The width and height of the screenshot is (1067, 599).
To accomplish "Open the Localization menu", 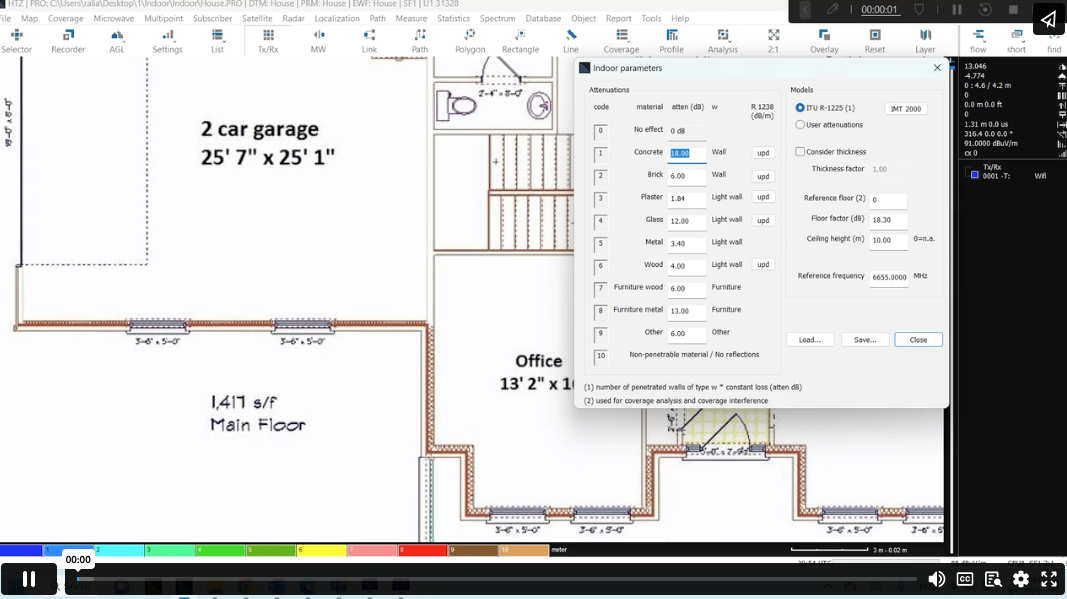I will pos(337,18).
